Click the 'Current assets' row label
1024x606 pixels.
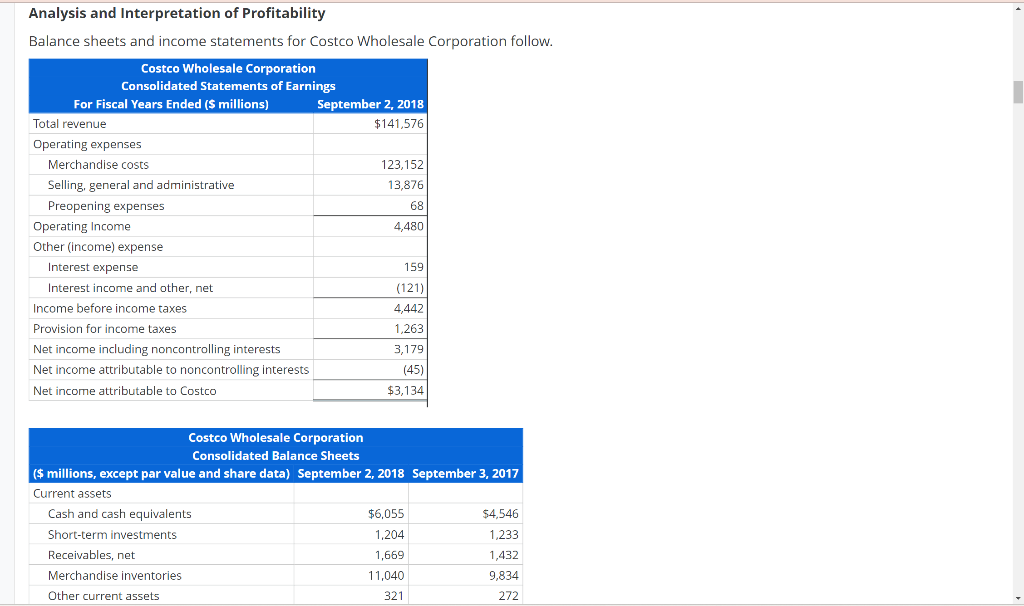pos(72,494)
